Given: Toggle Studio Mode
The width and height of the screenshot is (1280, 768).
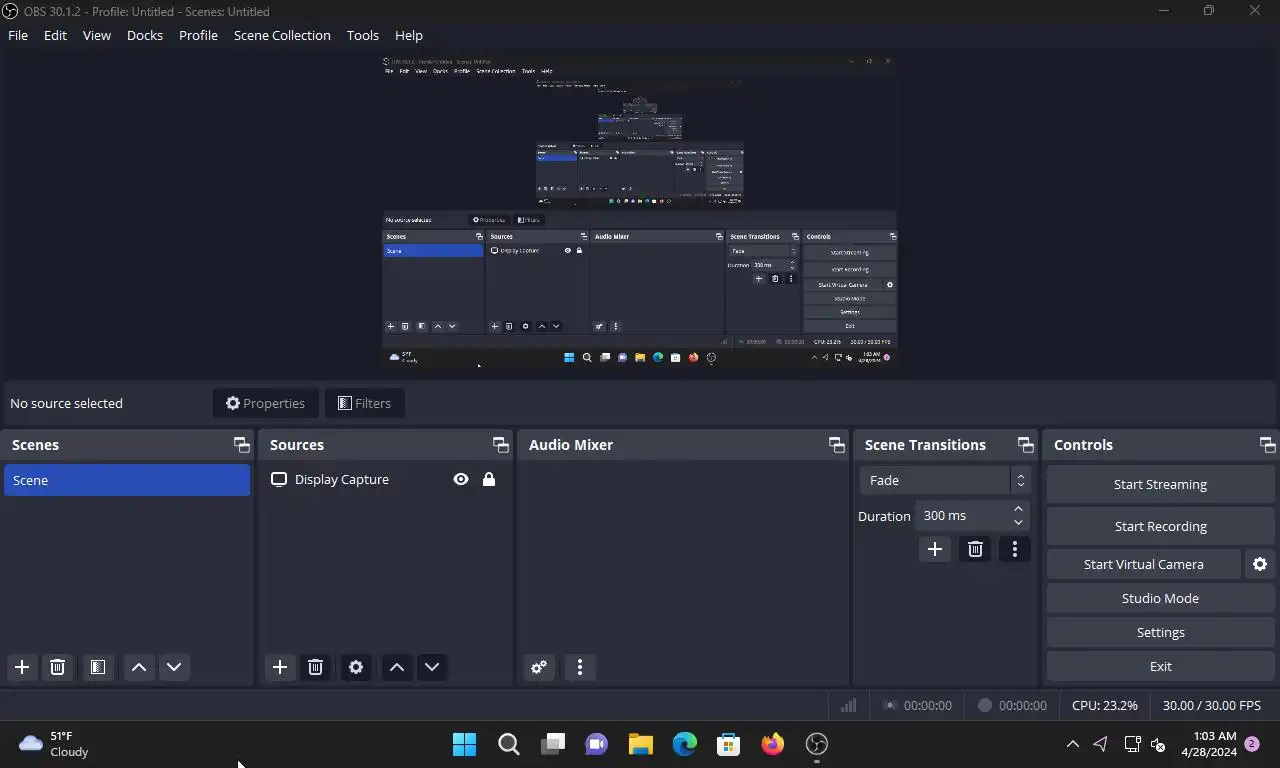Looking at the screenshot, I should [x=1160, y=598].
